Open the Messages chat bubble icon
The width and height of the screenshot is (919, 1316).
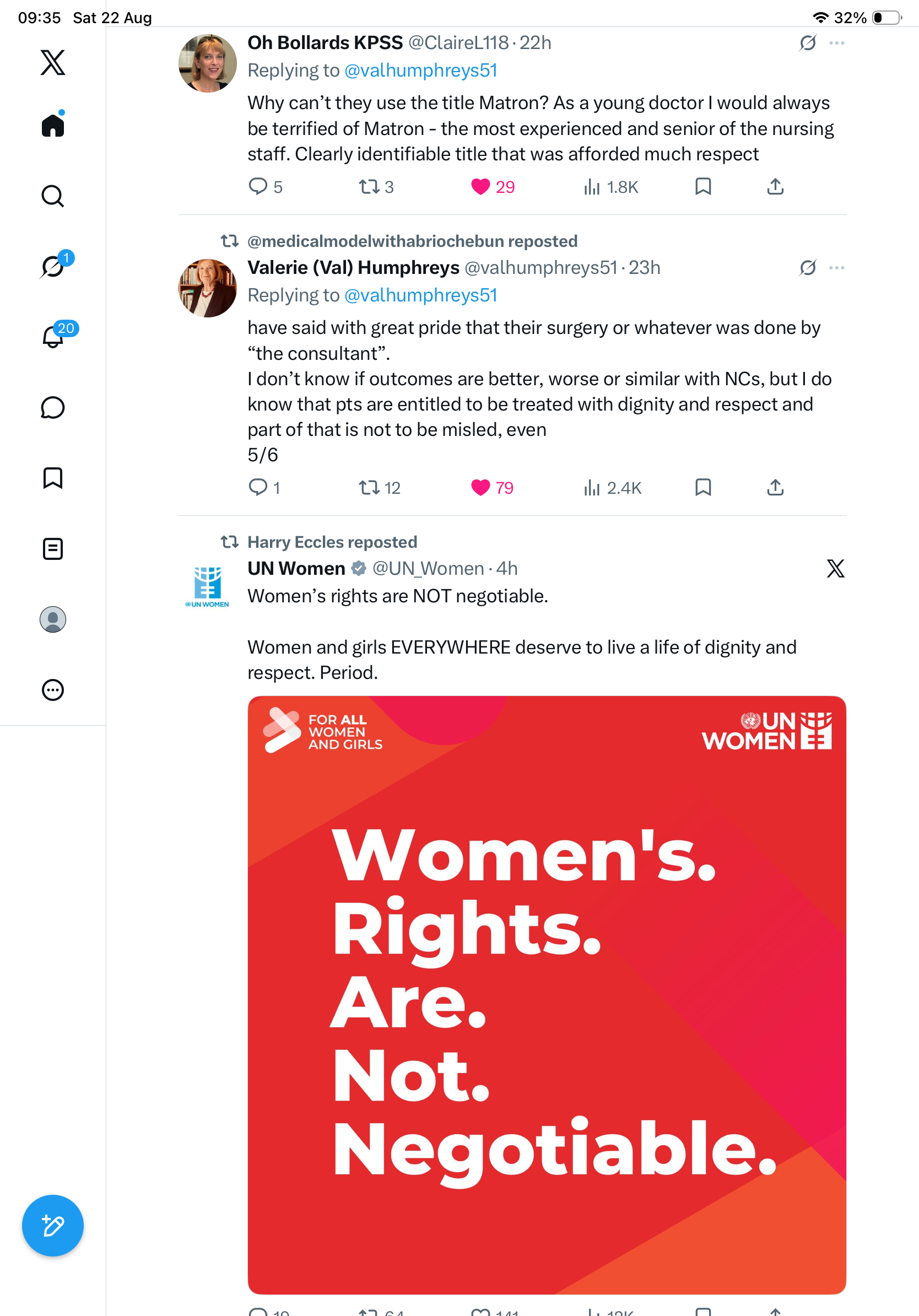coord(53,407)
